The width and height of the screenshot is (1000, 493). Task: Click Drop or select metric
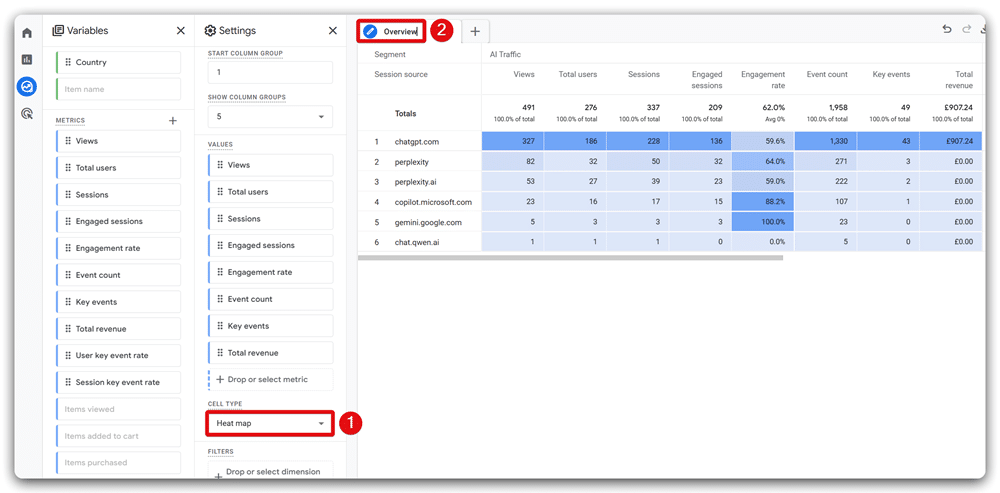(270, 379)
